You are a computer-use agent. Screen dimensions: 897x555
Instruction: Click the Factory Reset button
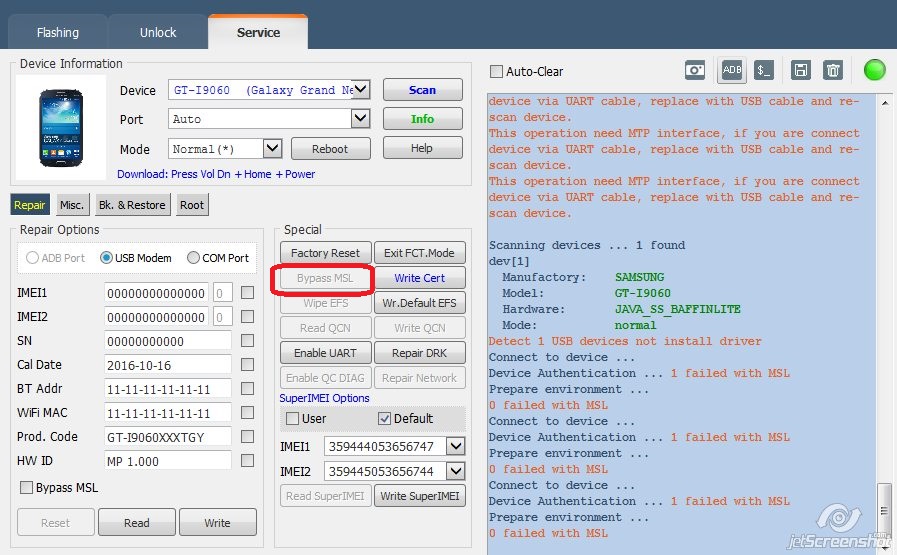(x=326, y=253)
